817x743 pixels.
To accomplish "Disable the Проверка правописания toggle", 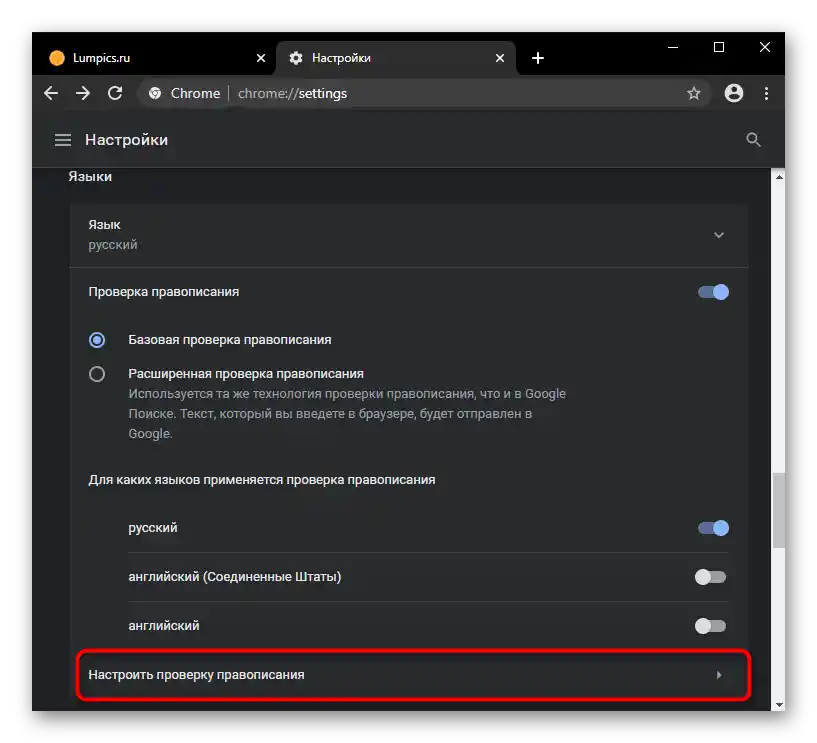I will pyautogui.click(x=713, y=291).
